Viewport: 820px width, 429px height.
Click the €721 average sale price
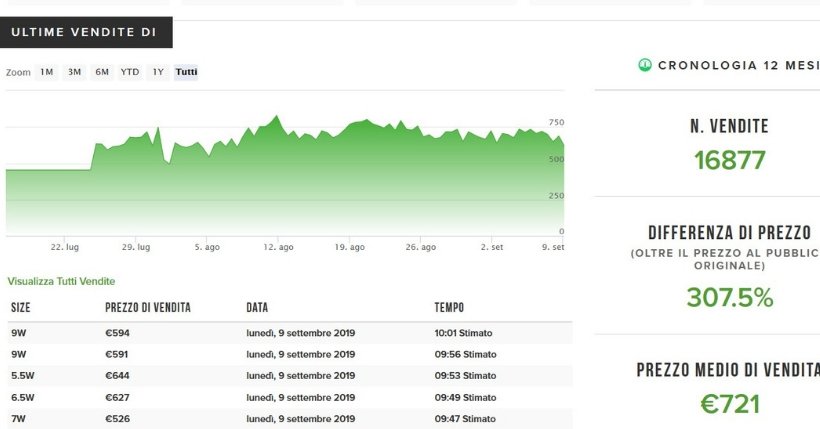(730, 404)
